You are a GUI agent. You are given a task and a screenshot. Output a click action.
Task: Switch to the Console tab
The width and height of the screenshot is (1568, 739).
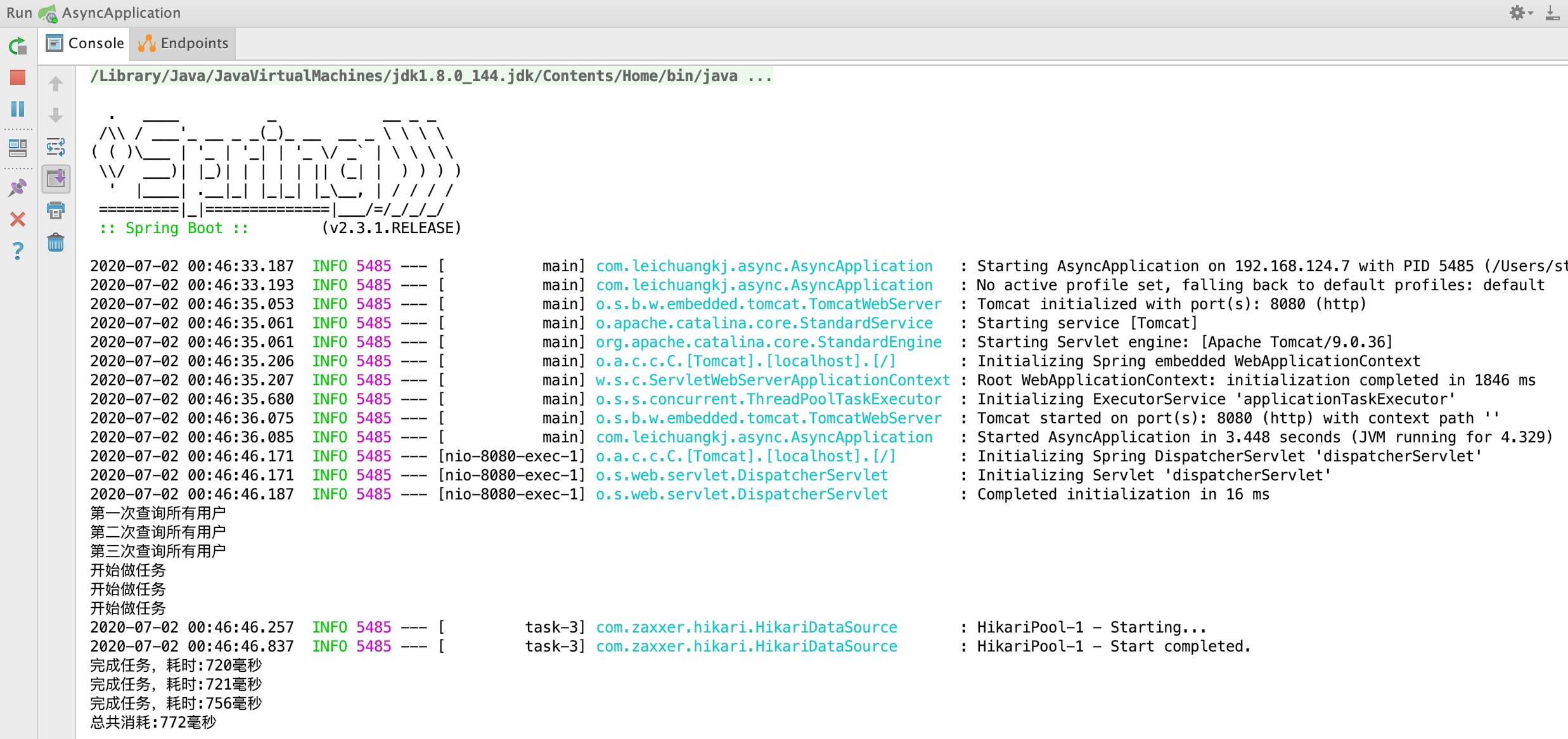coord(85,43)
